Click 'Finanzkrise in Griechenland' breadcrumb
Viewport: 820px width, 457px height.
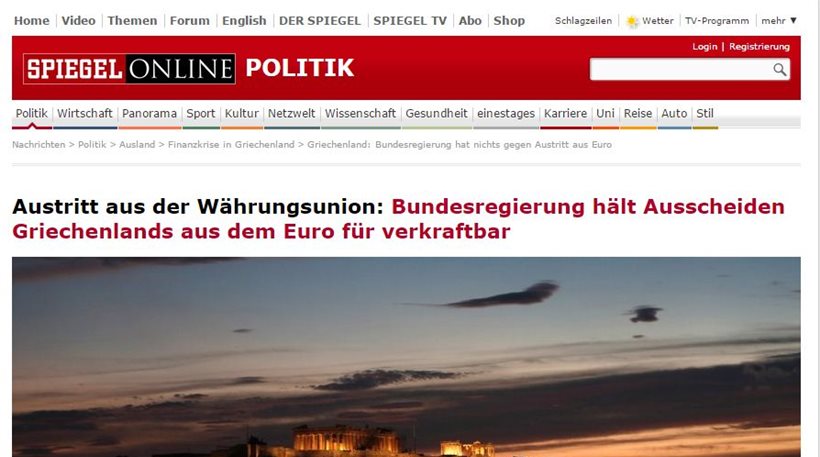click(231, 144)
